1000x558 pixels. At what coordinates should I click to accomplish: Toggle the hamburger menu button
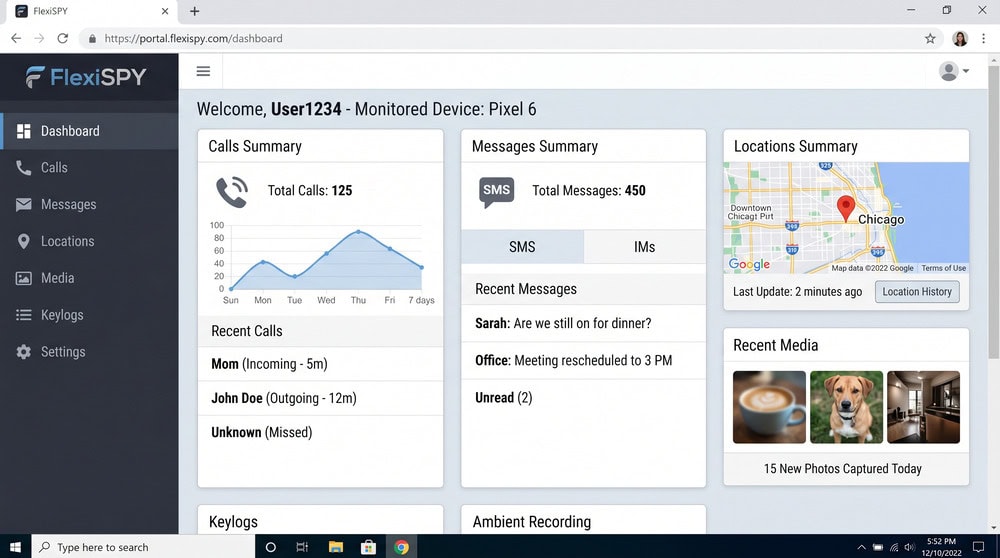click(203, 71)
